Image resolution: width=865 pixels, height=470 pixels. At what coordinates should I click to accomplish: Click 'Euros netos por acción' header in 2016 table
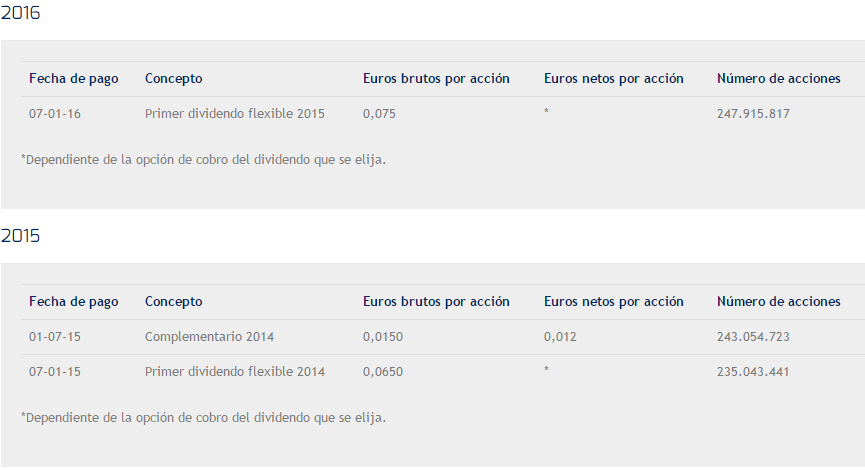(613, 79)
